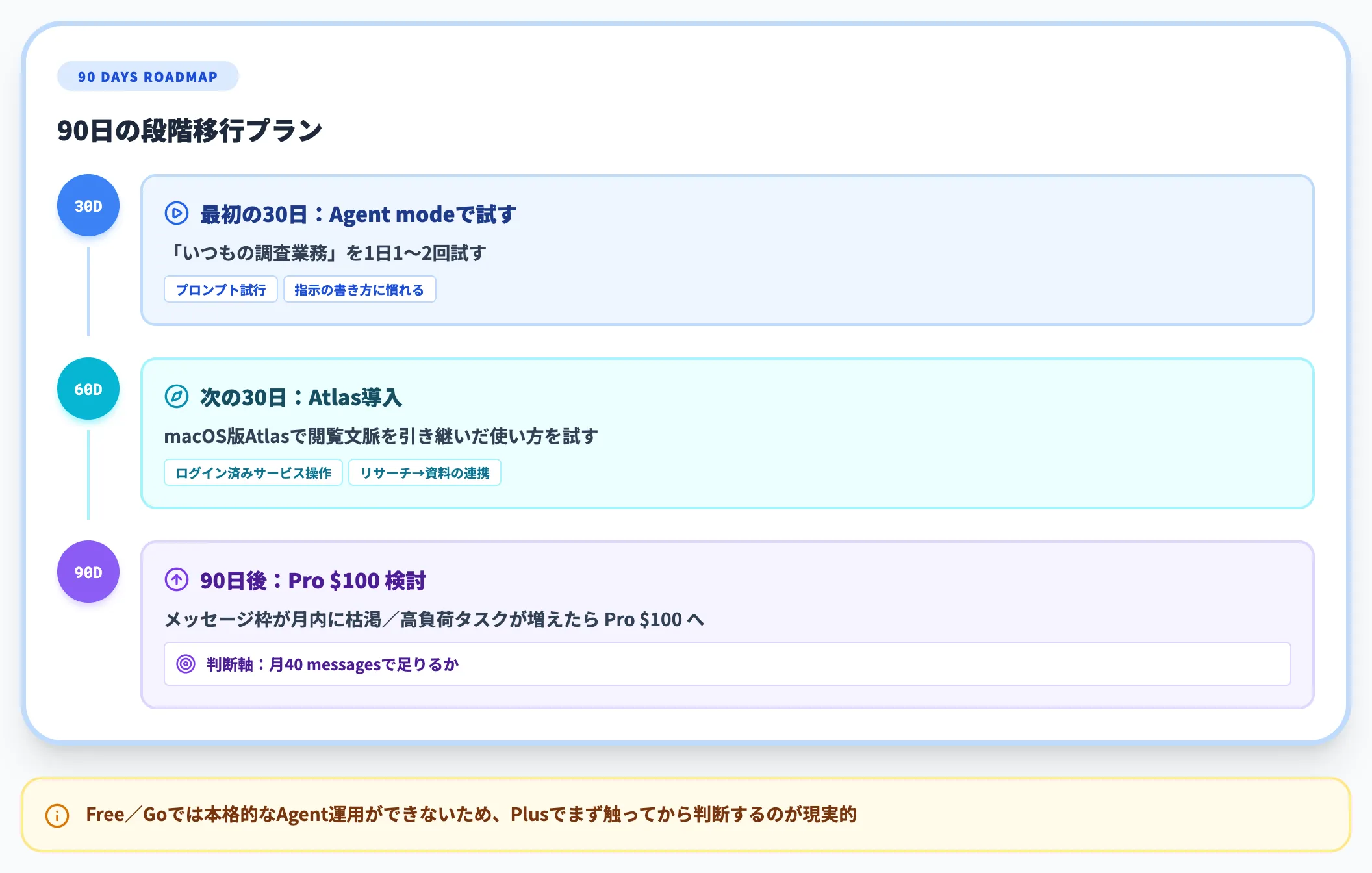The height and width of the screenshot is (873, 1372).
Task: Click the info icon in the yellow notice
Action: (57, 815)
